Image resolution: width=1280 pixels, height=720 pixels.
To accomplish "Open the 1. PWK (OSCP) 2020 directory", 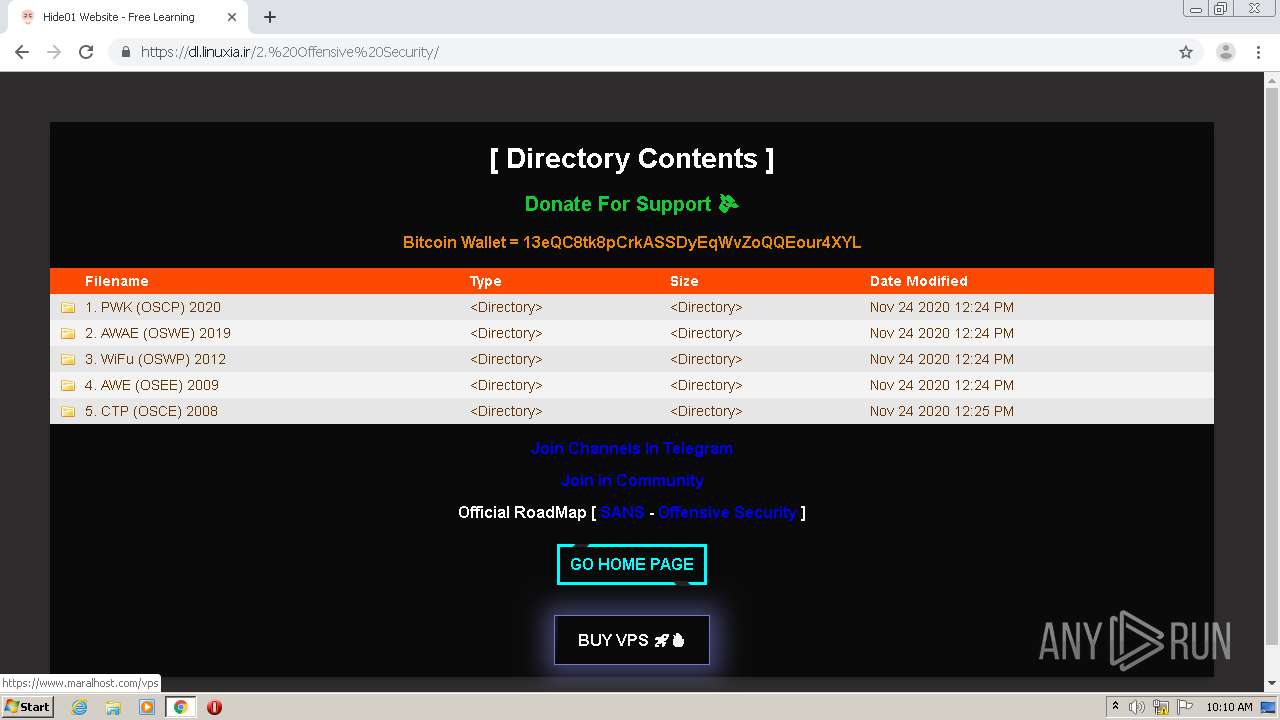I will [153, 307].
